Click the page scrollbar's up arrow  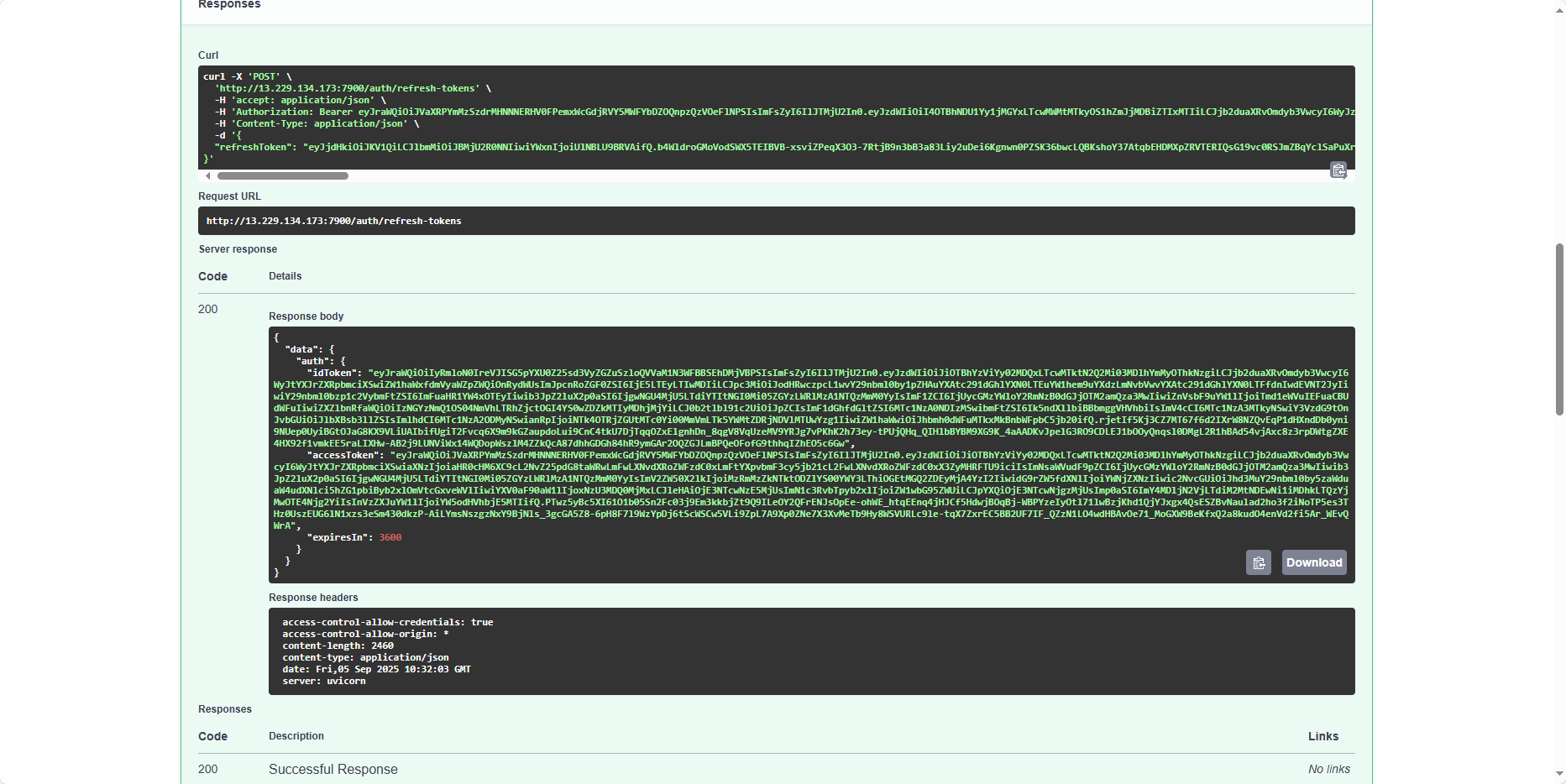[1559, 5]
